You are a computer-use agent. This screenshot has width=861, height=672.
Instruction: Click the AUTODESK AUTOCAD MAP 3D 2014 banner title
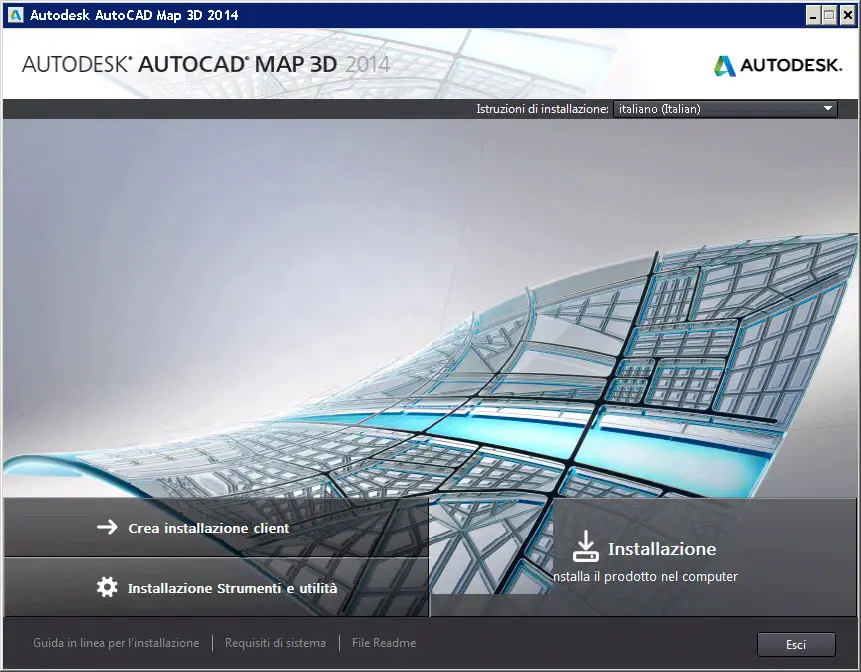tap(206, 64)
